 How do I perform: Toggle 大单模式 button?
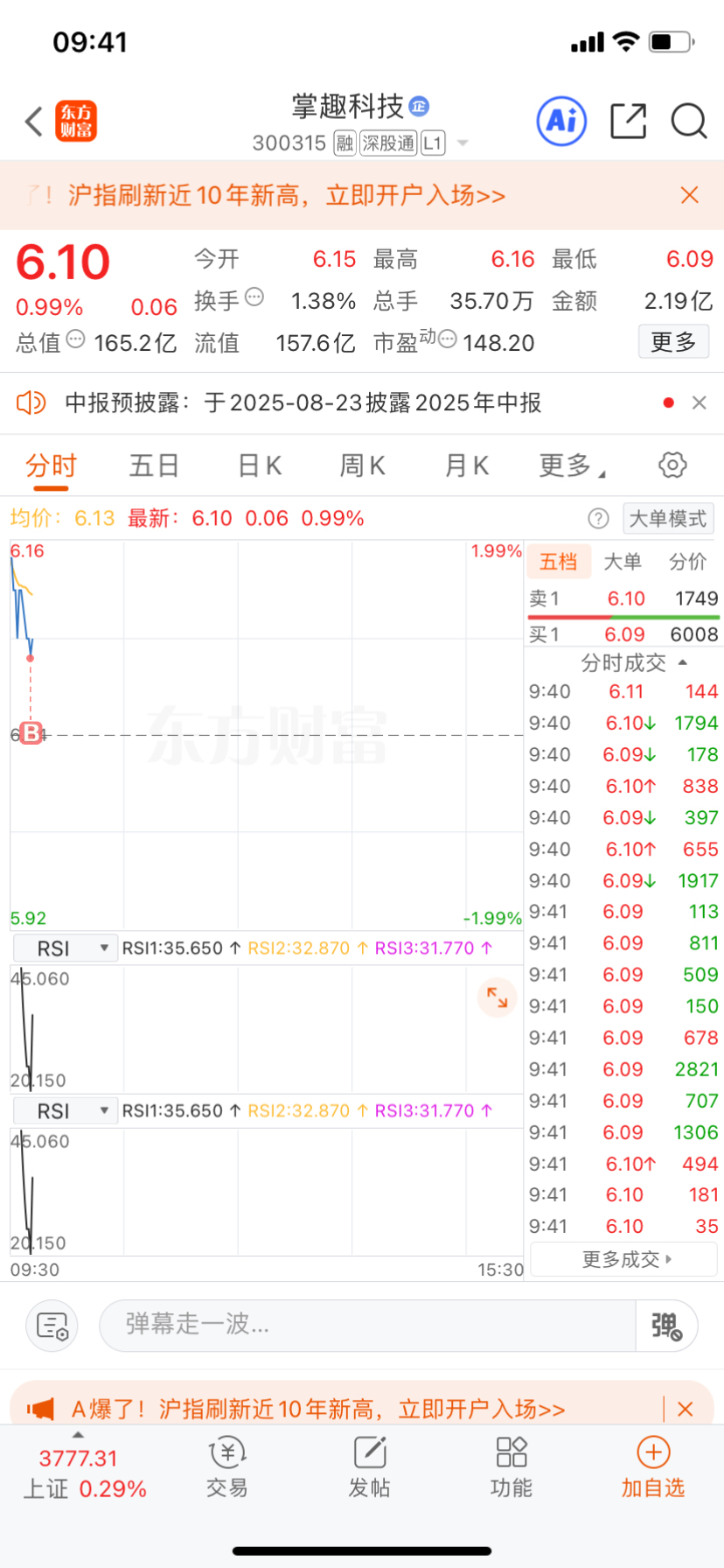668,519
